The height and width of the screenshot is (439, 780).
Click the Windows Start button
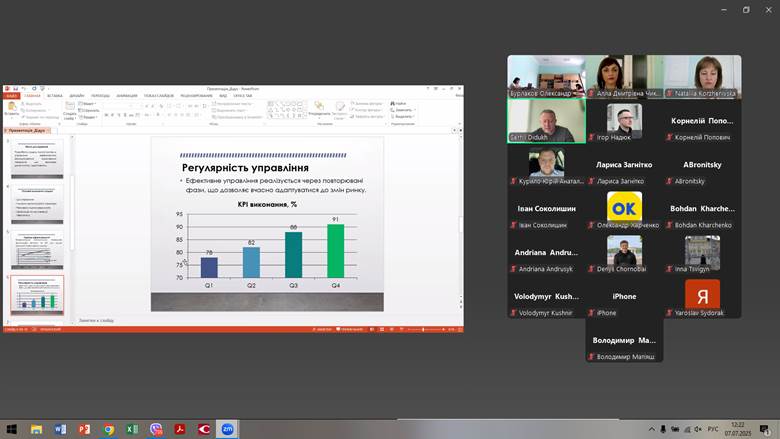[x=12, y=429]
